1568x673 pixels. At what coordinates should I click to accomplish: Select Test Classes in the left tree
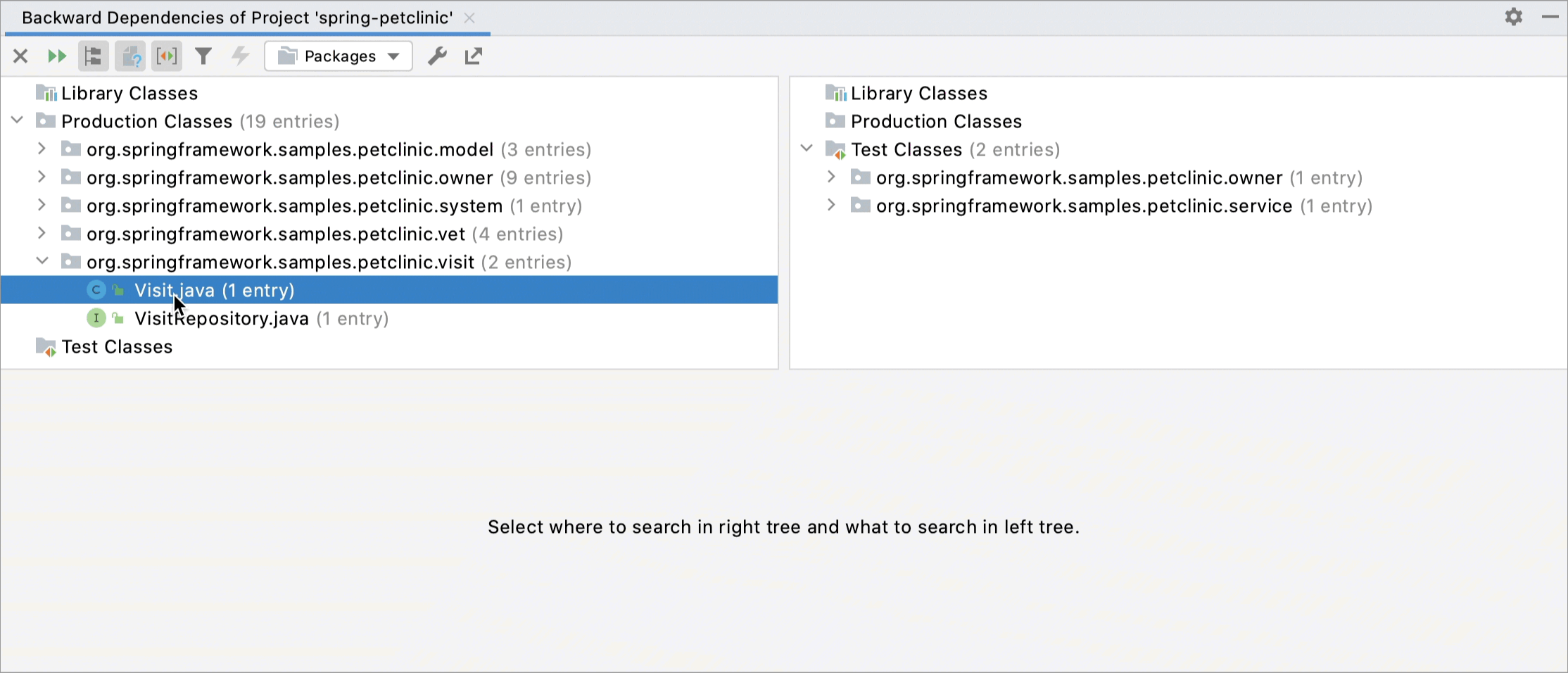116,346
